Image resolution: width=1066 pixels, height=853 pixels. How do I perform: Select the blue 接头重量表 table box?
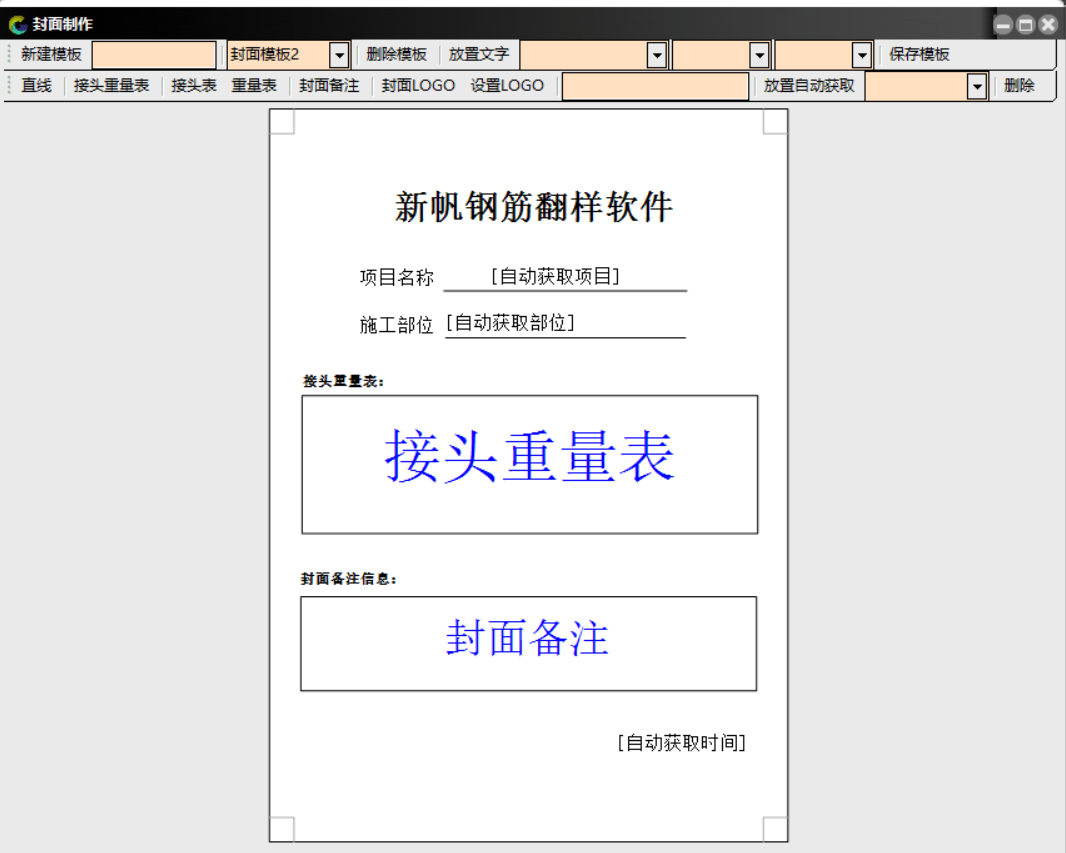(530, 464)
